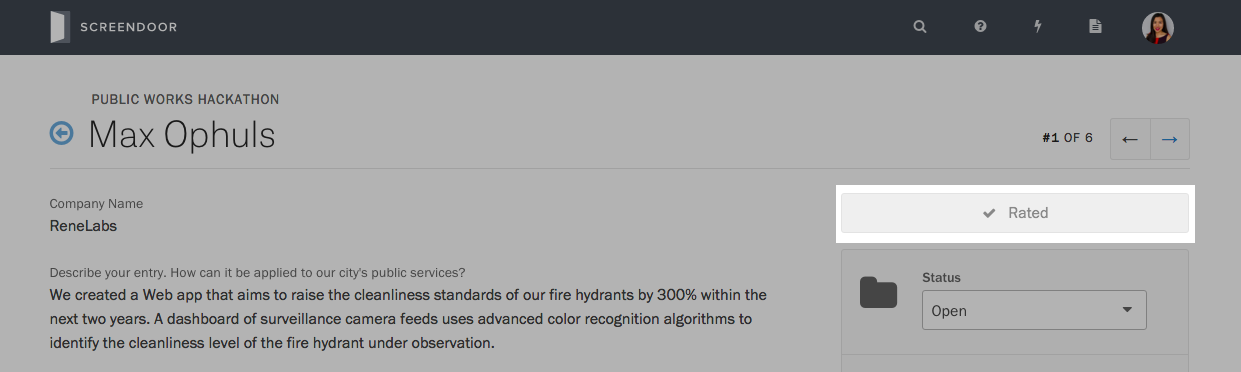Click the fire hydrant entry description text
Viewport: 1241px width, 372px height.
click(408, 319)
